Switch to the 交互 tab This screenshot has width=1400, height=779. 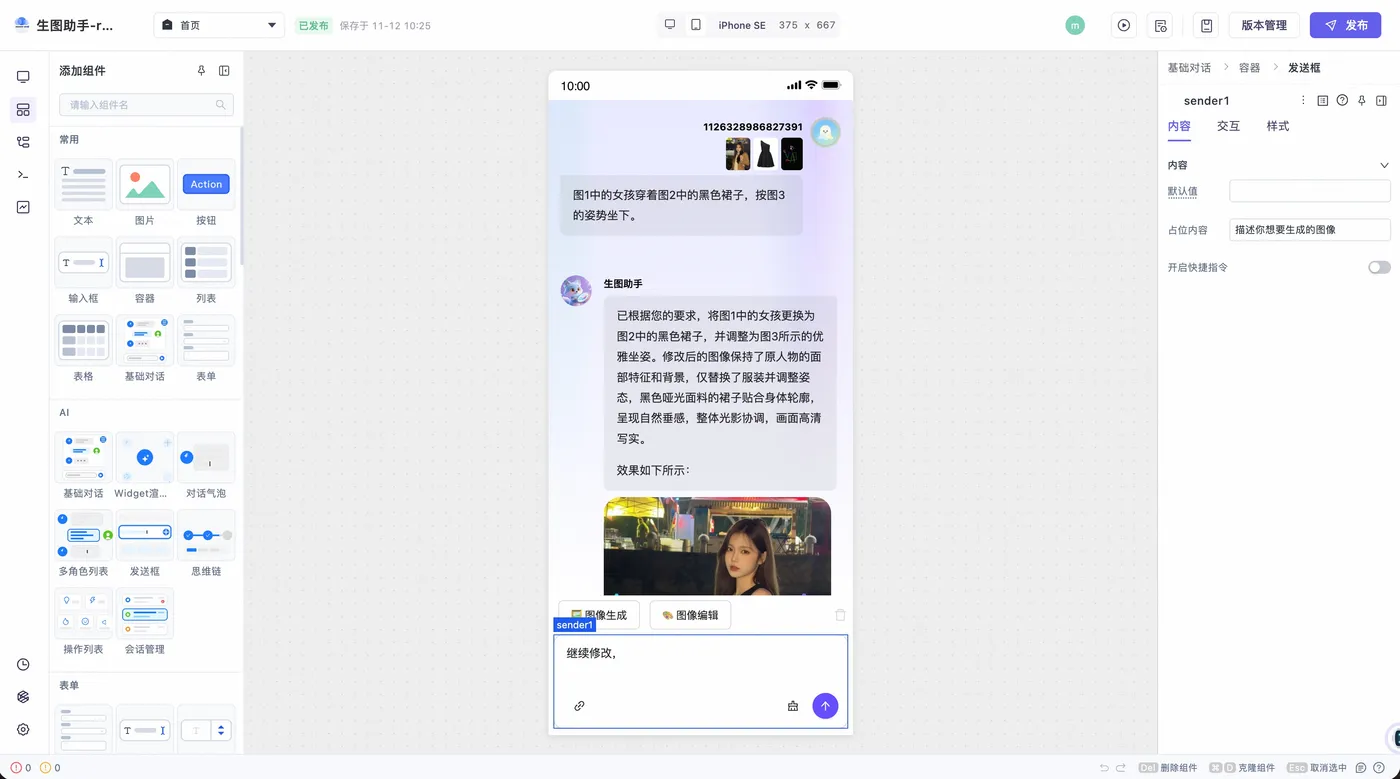(x=1228, y=126)
